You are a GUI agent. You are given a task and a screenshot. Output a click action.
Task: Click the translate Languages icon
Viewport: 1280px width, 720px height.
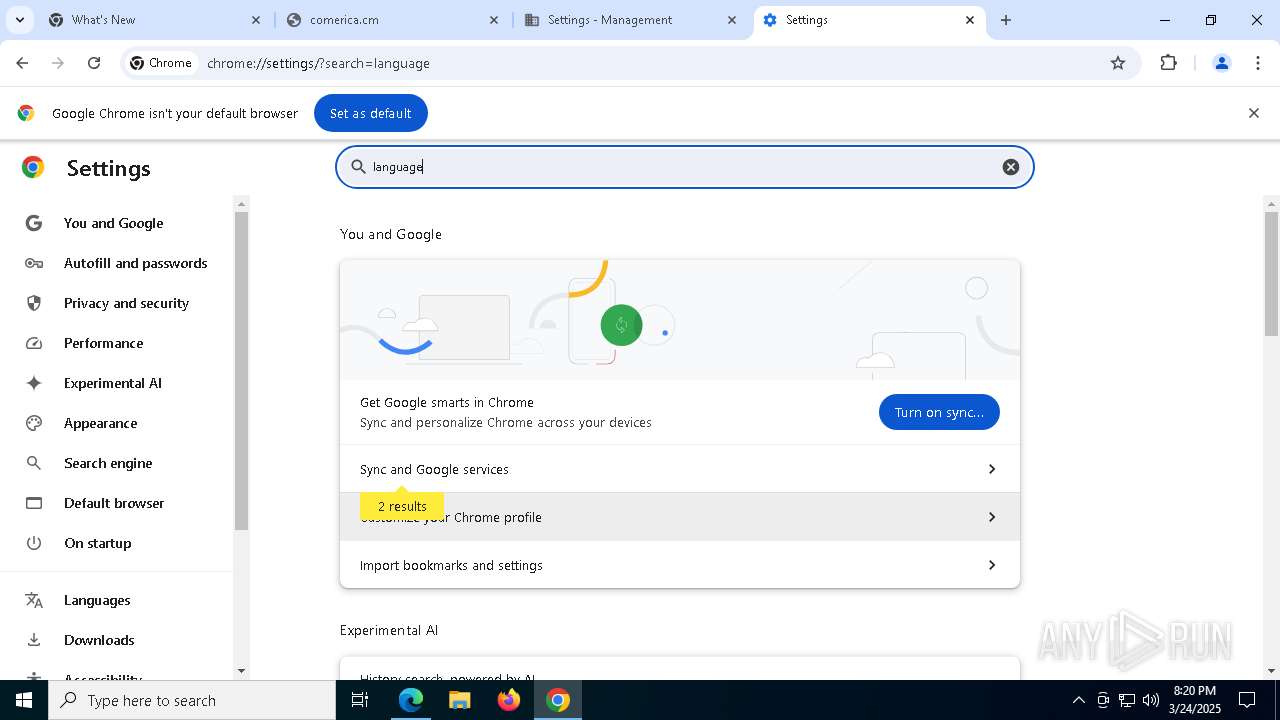click(x=34, y=600)
